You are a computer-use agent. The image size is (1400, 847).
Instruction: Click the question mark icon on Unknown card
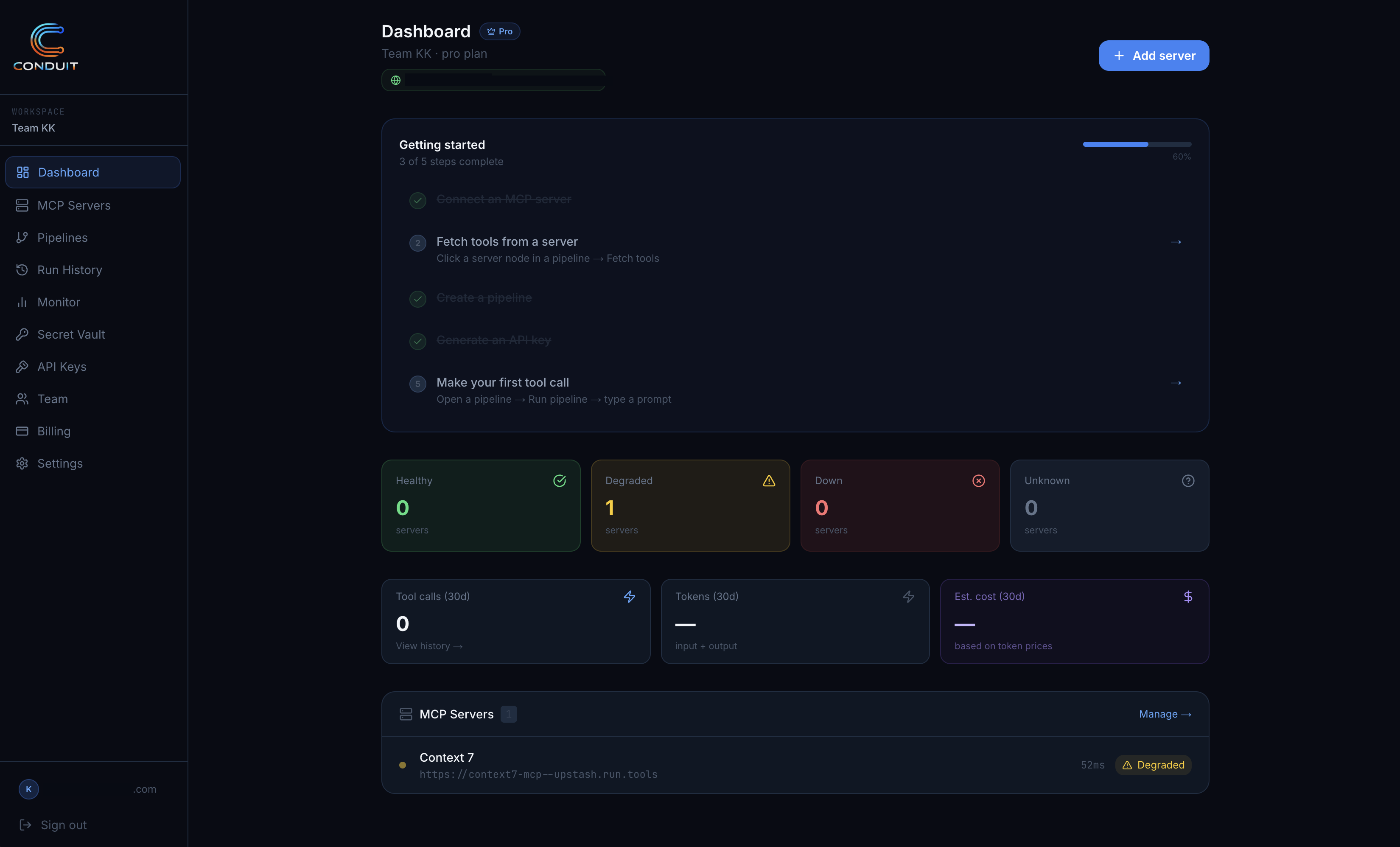pos(1187,481)
